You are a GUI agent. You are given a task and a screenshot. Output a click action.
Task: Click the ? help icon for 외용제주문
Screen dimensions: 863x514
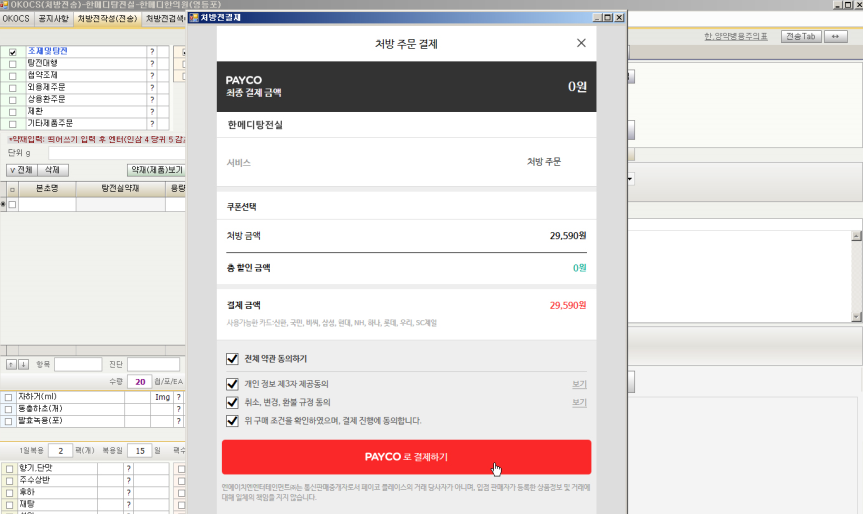pos(152,88)
